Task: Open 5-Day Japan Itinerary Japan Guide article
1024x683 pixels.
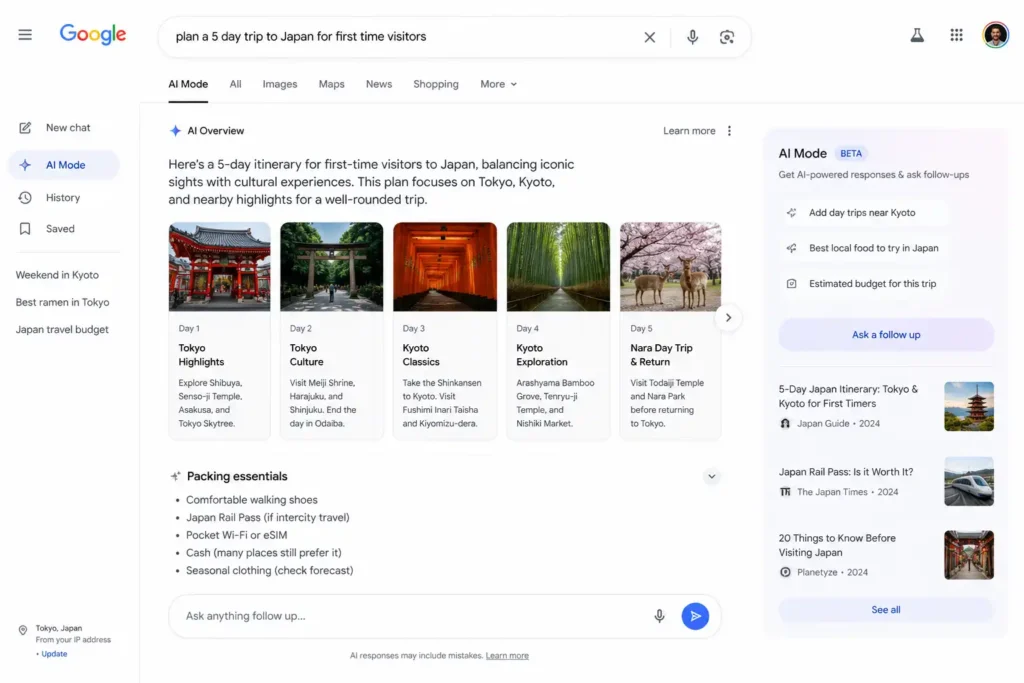Action: pyautogui.click(x=848, y=396)
